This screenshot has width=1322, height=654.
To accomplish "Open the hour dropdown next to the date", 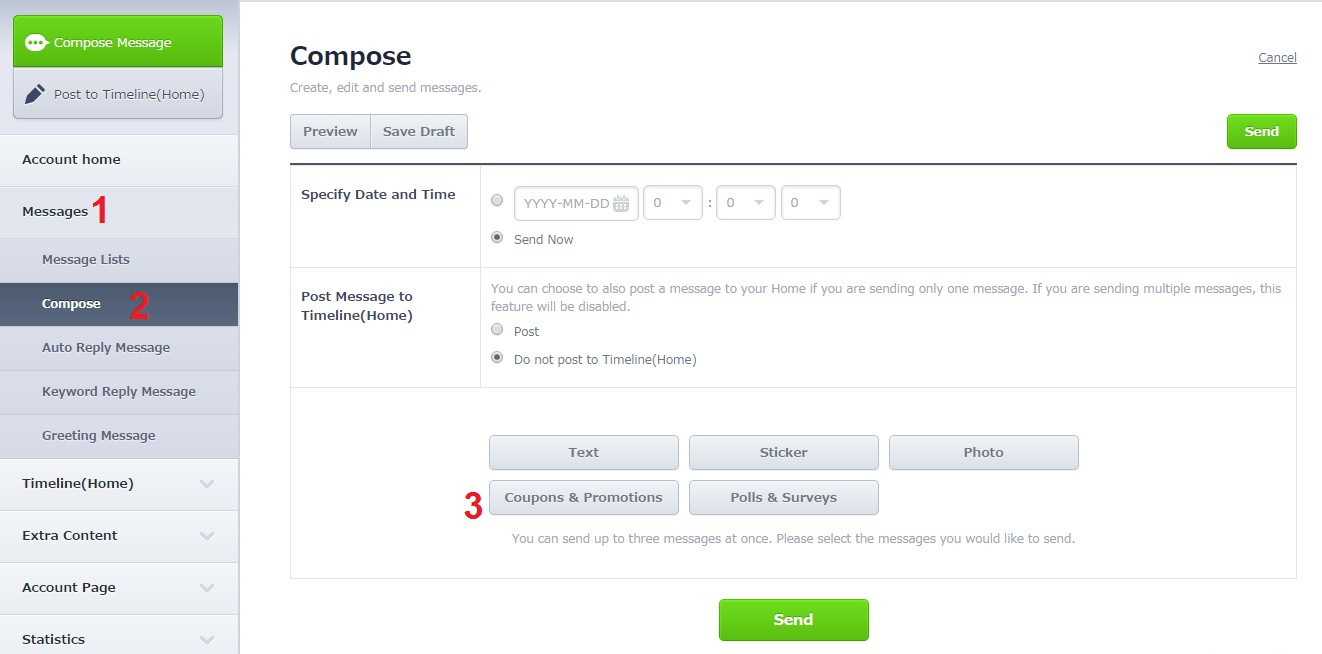I will [673, 202].
